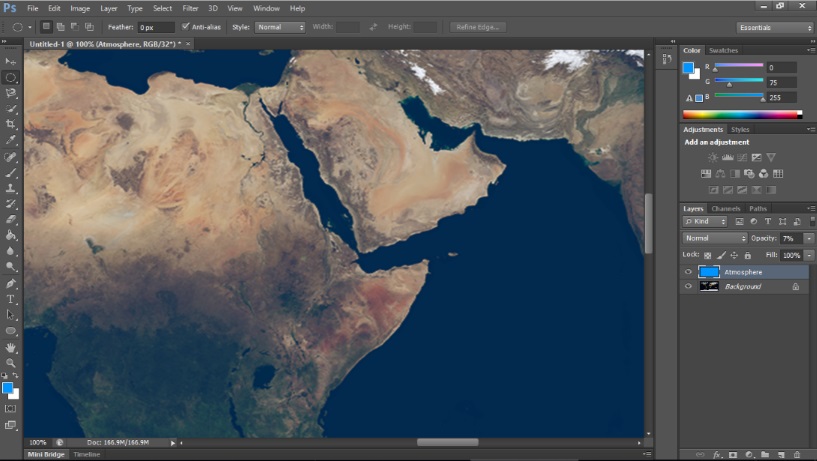The width and height of the screenshot is (817, 461).
Task: Click the Eyedropper tool
Action: point(11,140)
